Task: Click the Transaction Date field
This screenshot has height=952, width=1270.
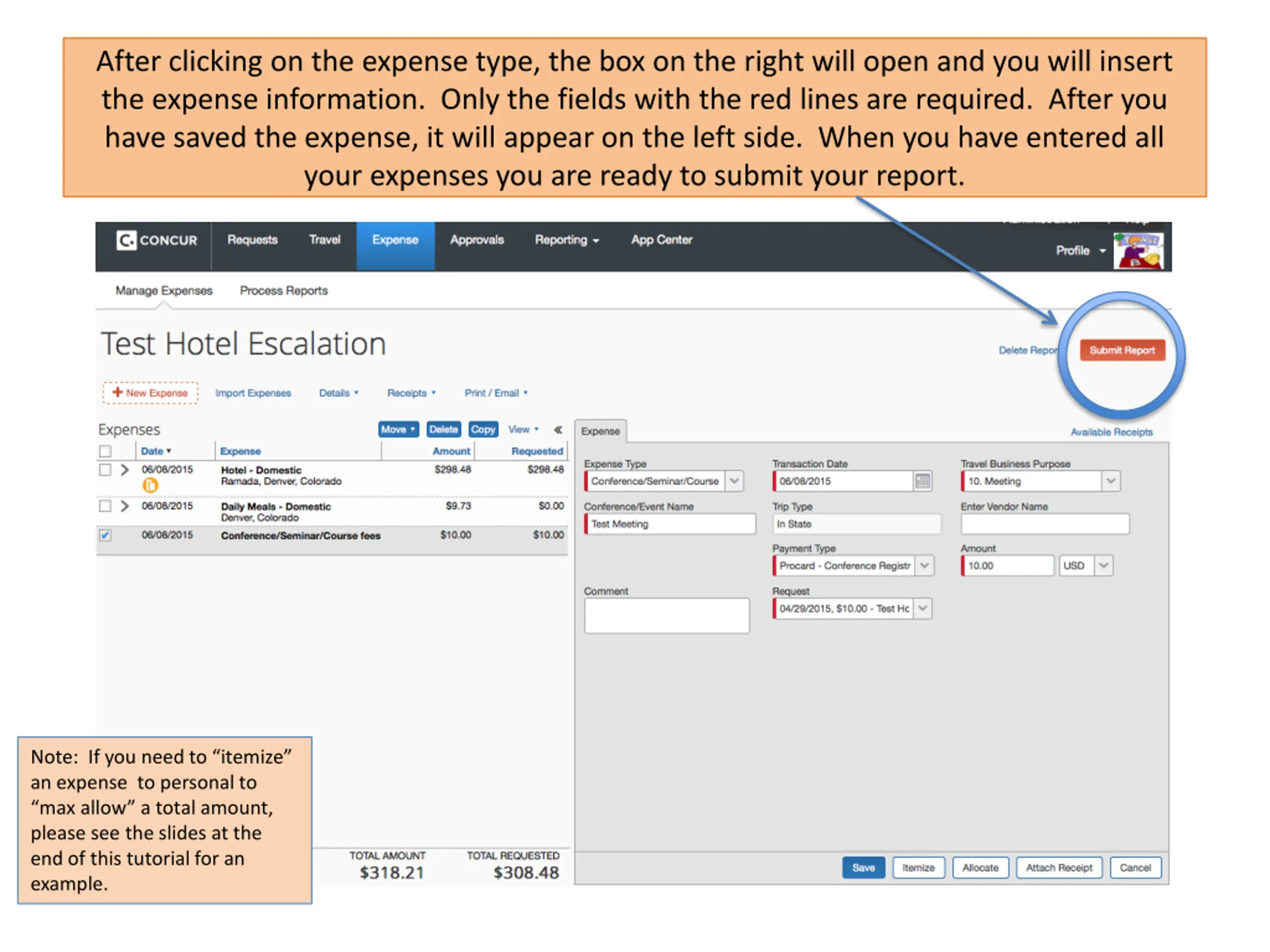Action: point(843,481)
